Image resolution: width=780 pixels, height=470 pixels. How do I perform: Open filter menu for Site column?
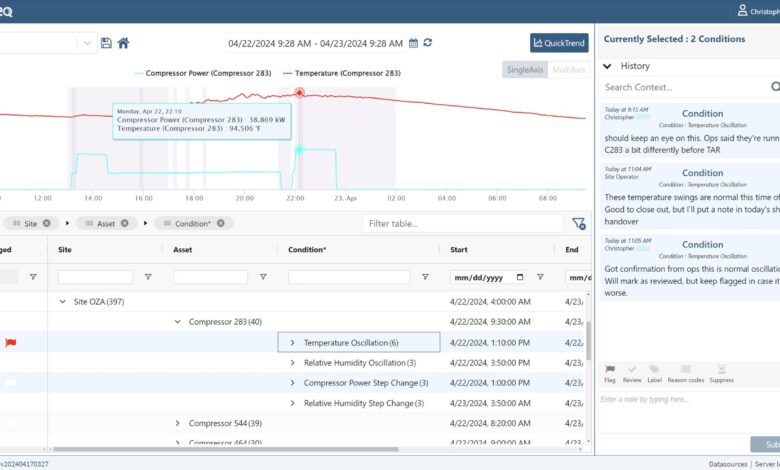148,277
